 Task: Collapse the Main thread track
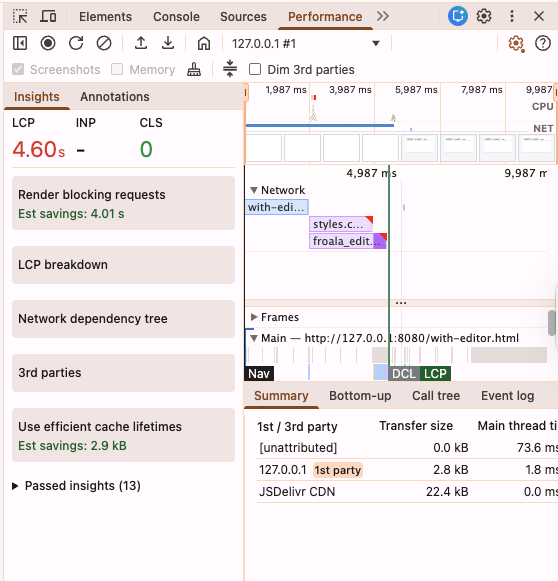254,338
